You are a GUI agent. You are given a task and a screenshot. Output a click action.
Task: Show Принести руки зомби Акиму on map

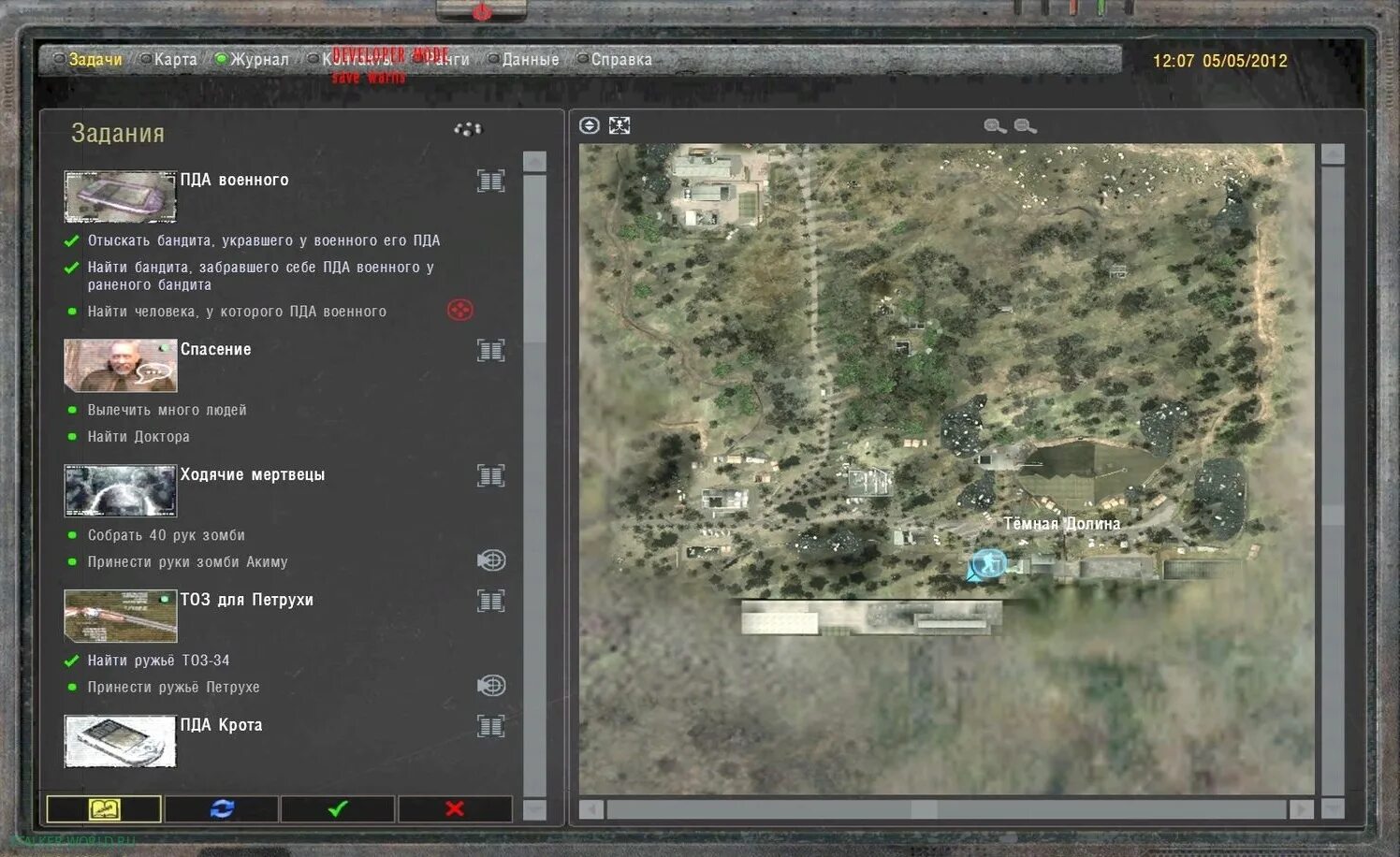coord(491,560)
